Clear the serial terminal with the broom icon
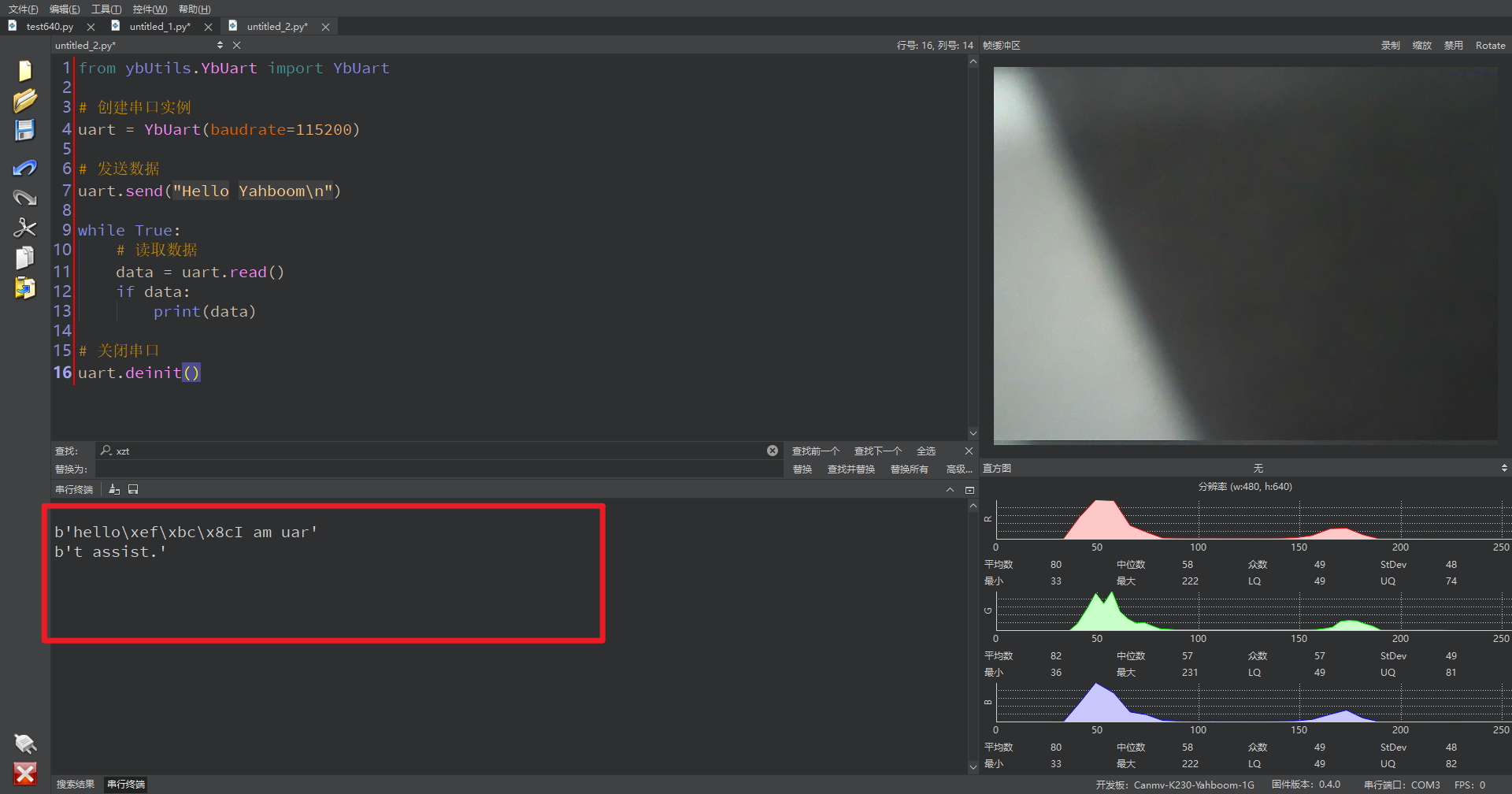This screenshot has width=1512, height=794. 114,490
